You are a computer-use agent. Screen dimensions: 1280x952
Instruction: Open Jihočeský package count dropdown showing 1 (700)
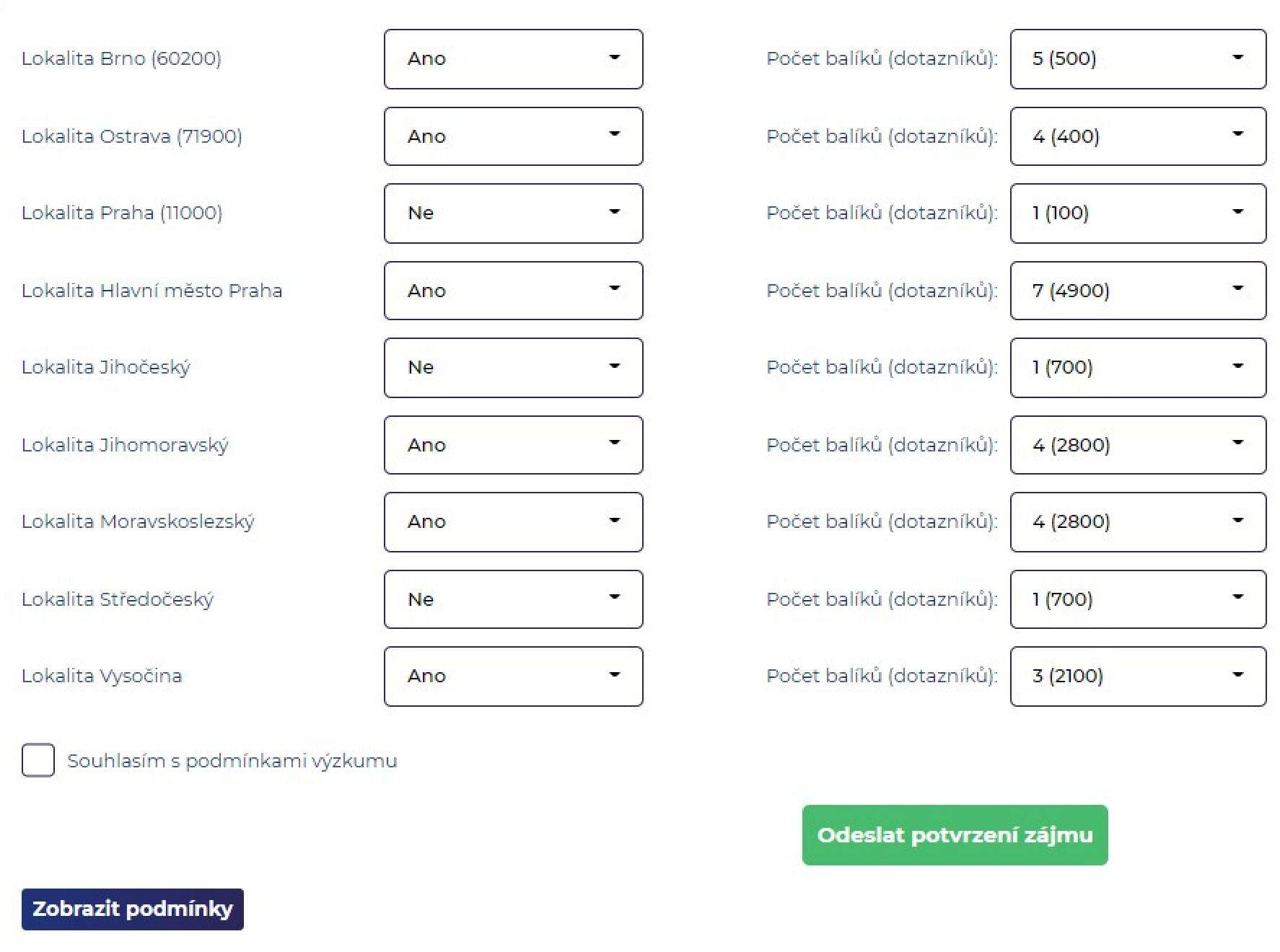click(x=1138, y=368)
